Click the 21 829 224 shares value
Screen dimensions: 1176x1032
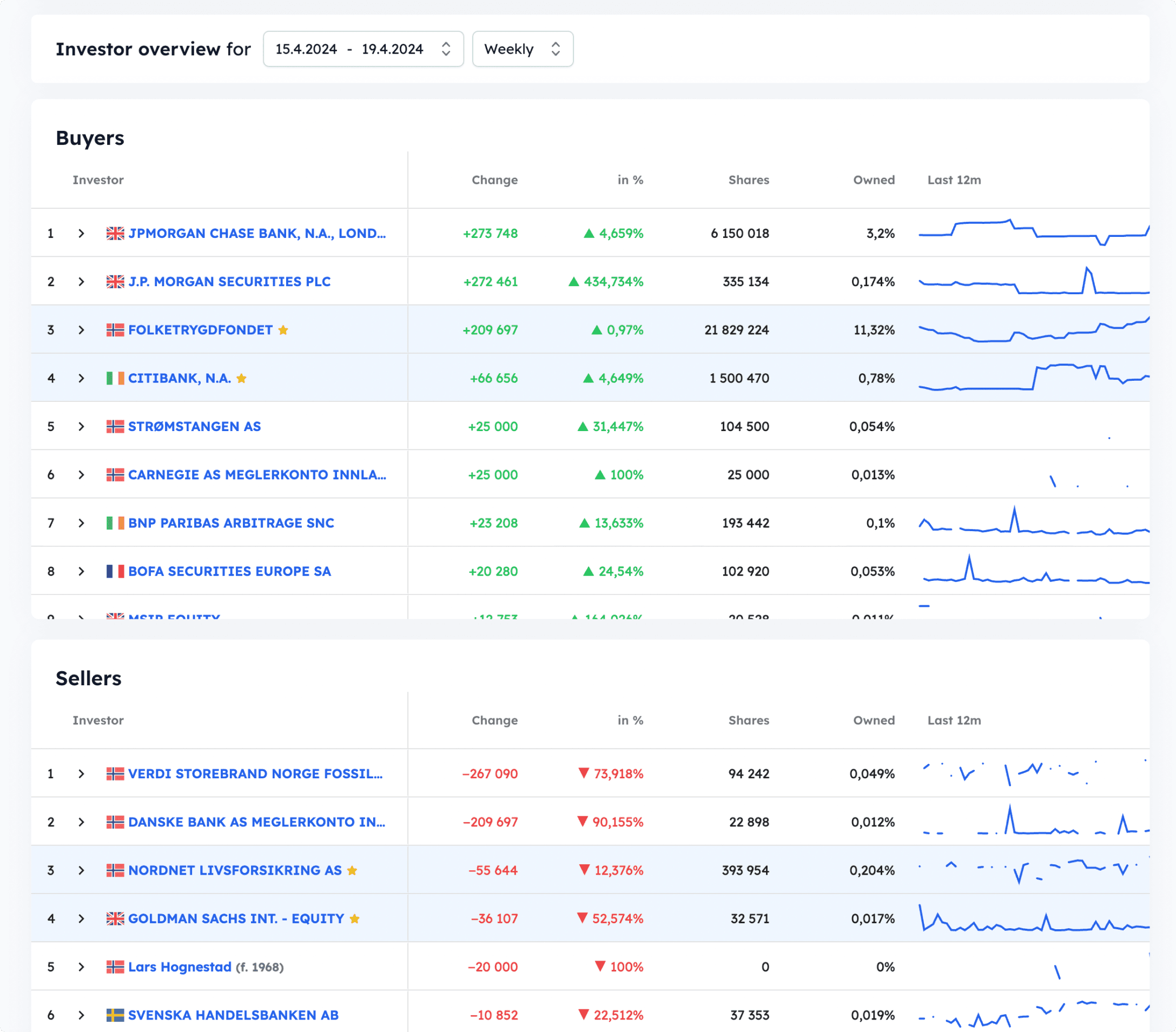tap(737, 330)
